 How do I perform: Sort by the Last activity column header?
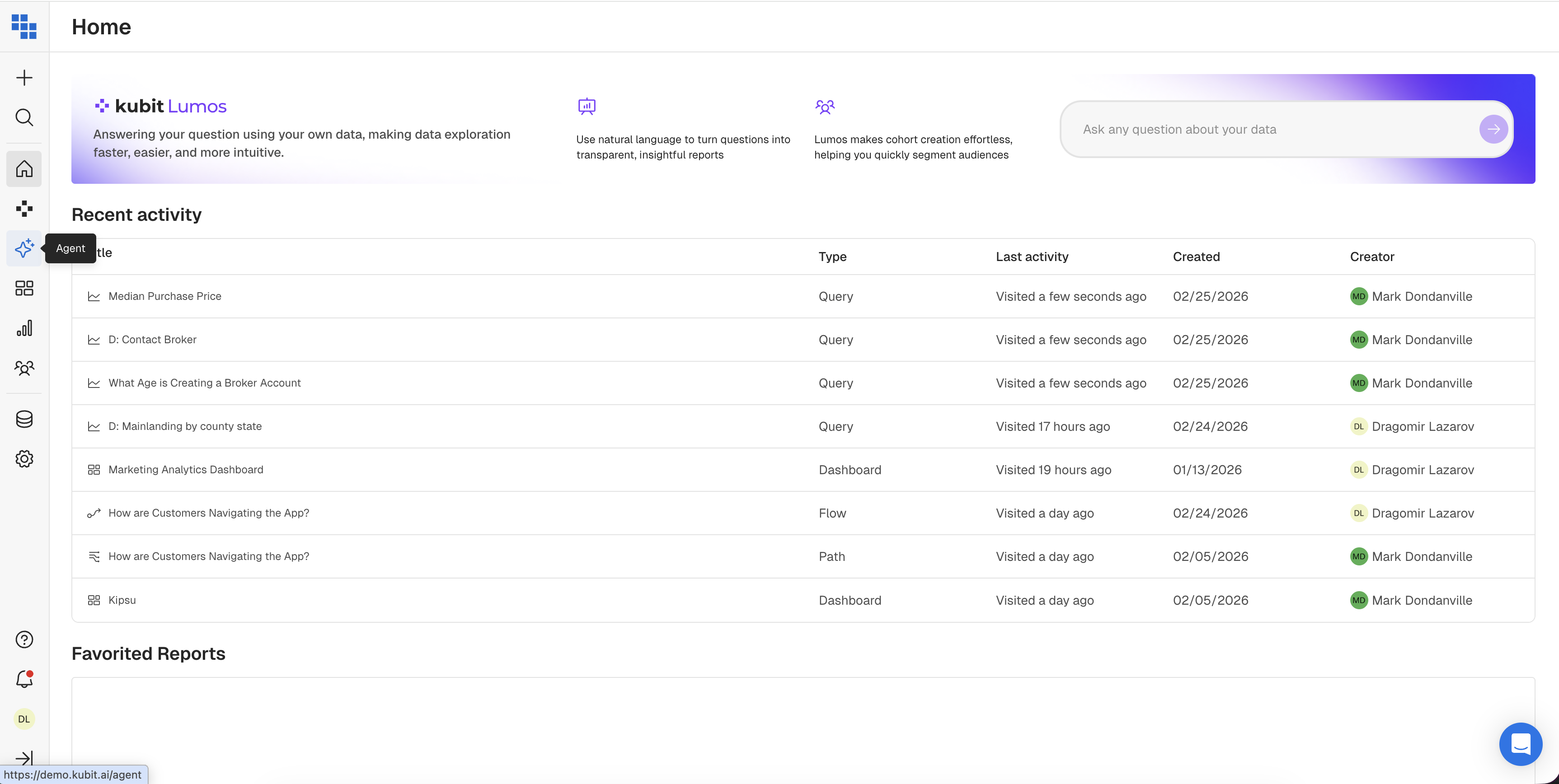[1032, 257]
